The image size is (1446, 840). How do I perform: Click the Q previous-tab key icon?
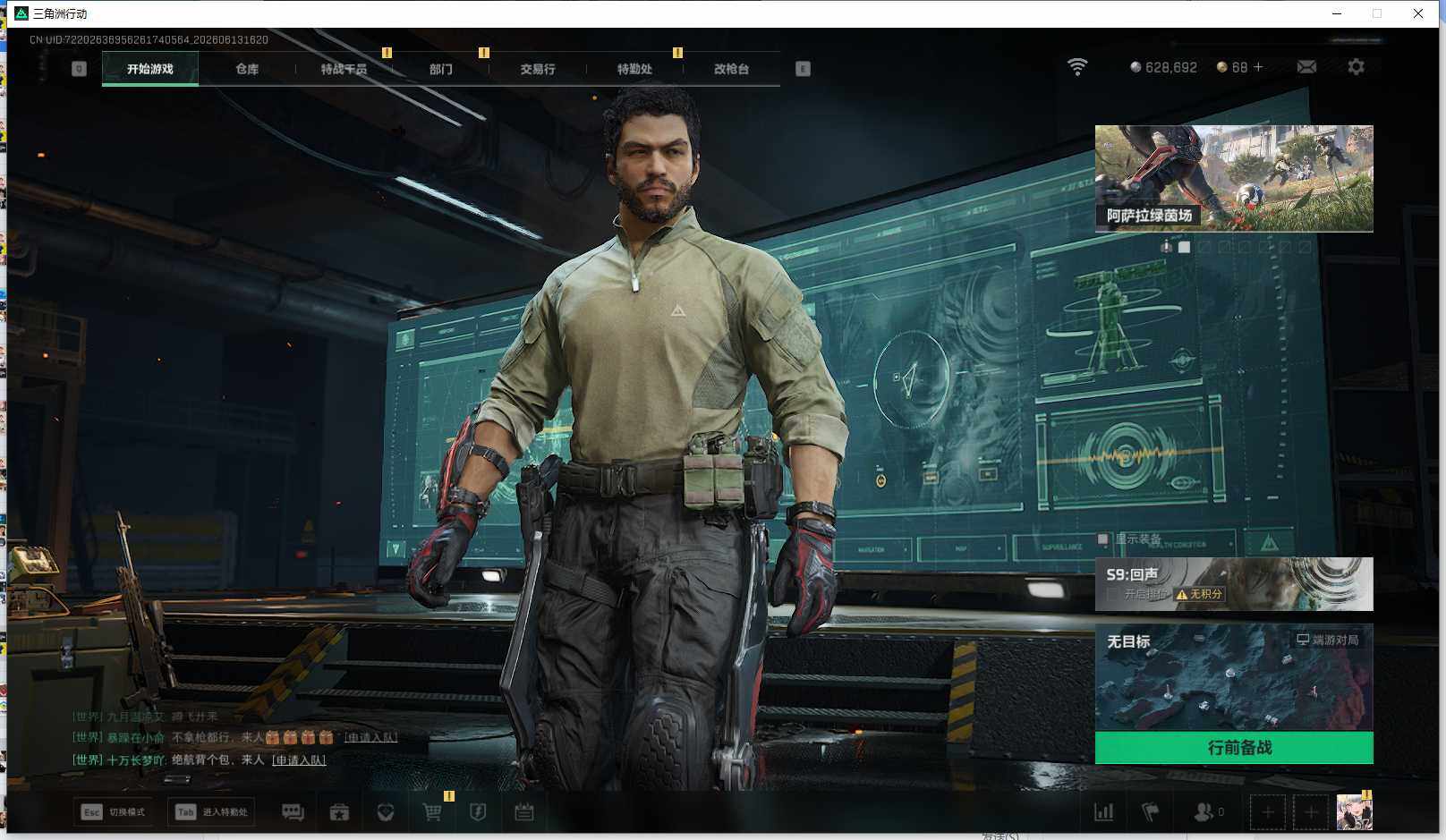79,69
